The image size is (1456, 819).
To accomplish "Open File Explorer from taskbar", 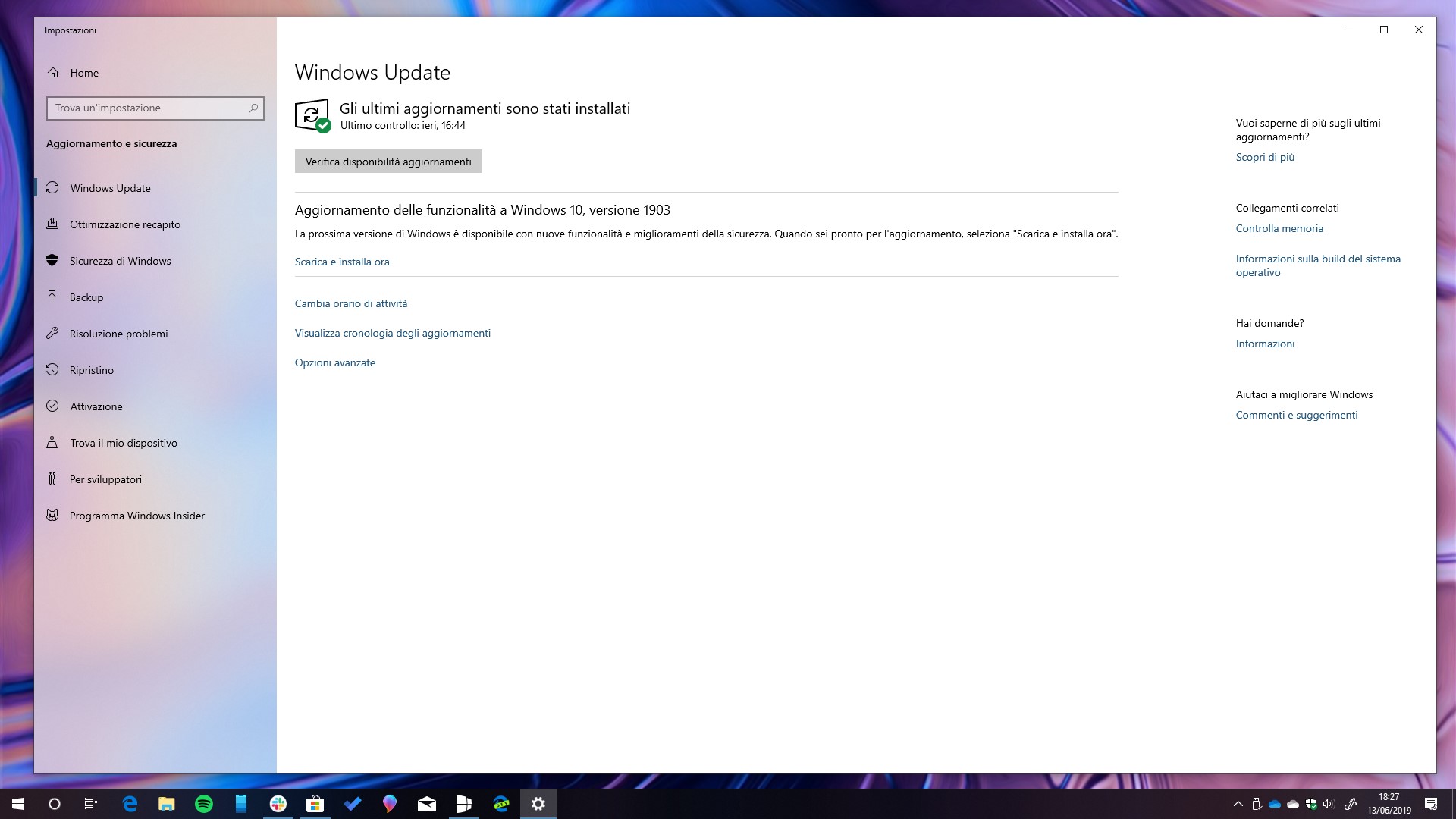I will tap(167, 804).
